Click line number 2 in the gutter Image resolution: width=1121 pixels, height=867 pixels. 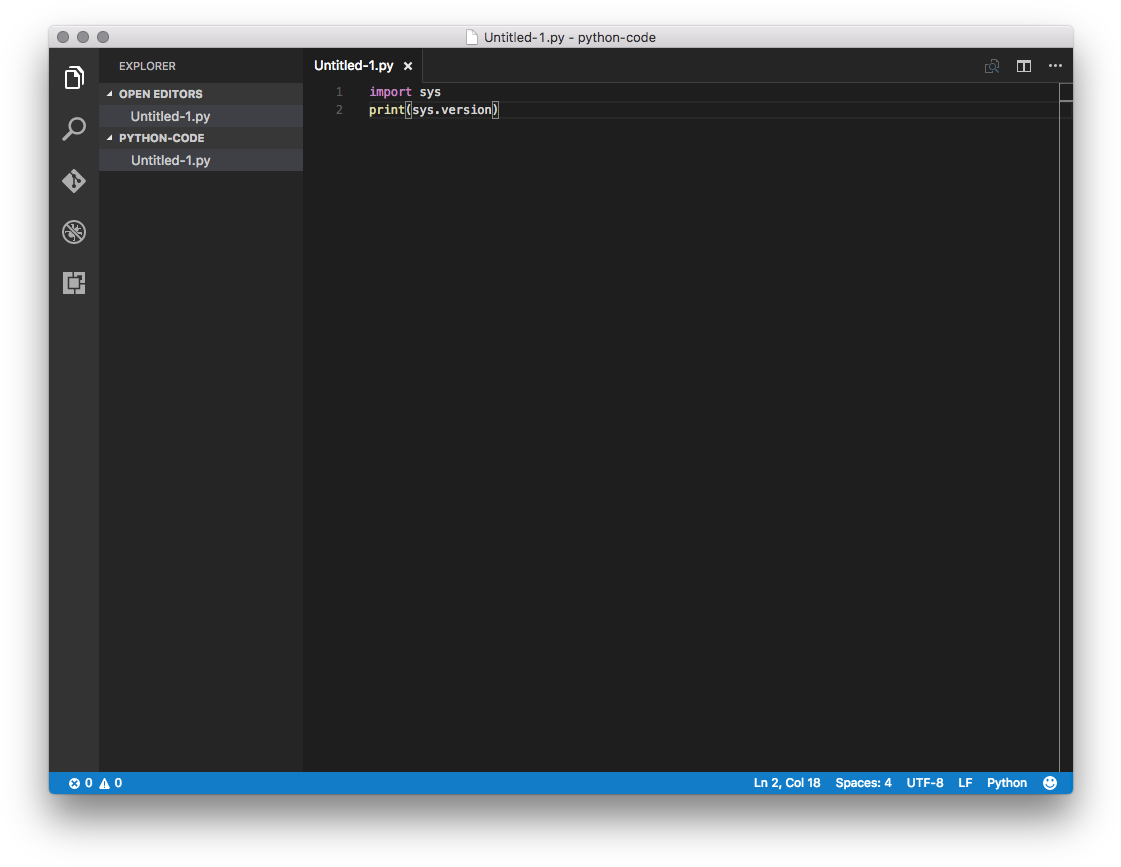pos(339,110)
